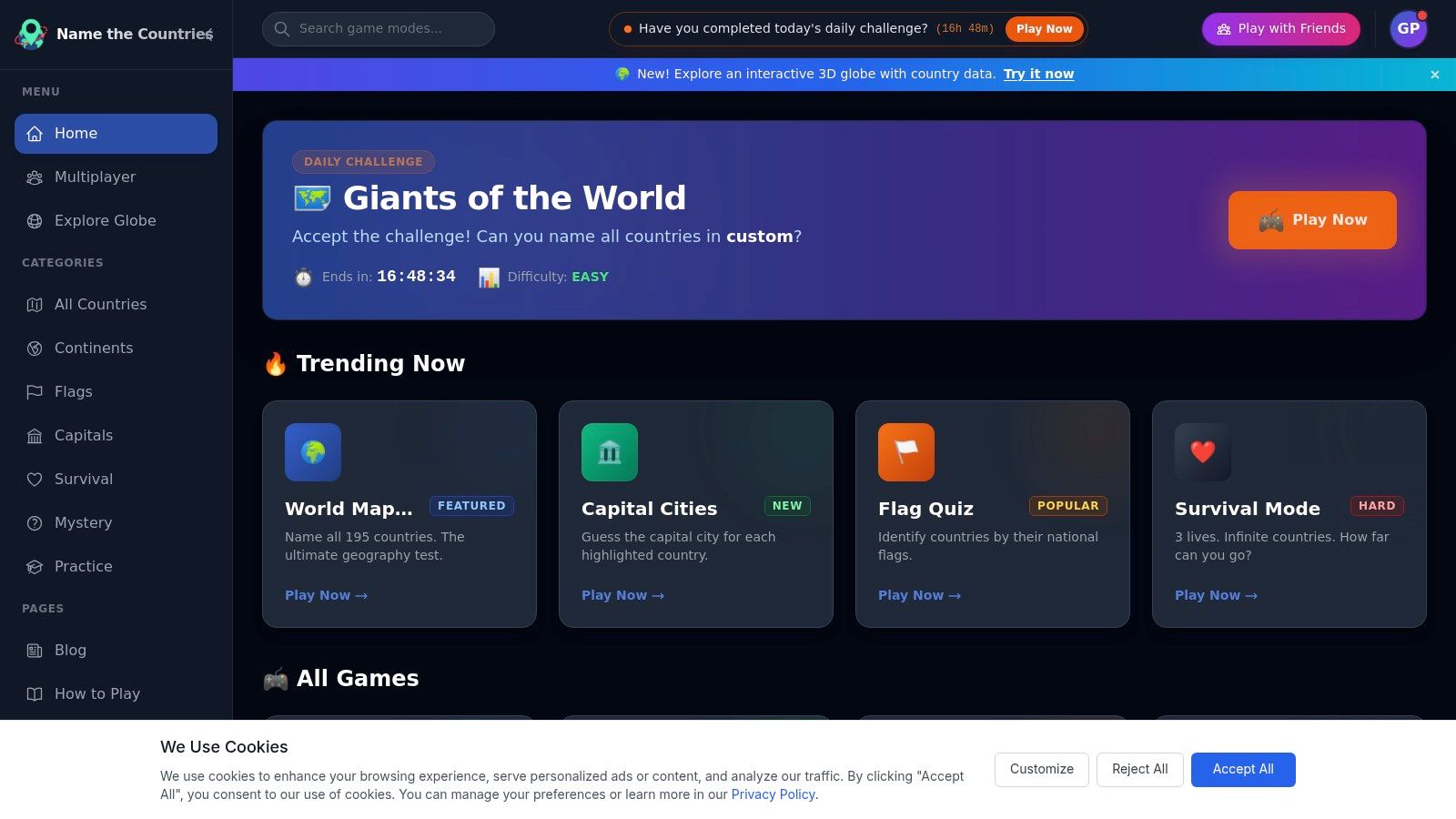Open the Explore Globe section
Screen dimensions: 1456x819
(x=105, y=220)
